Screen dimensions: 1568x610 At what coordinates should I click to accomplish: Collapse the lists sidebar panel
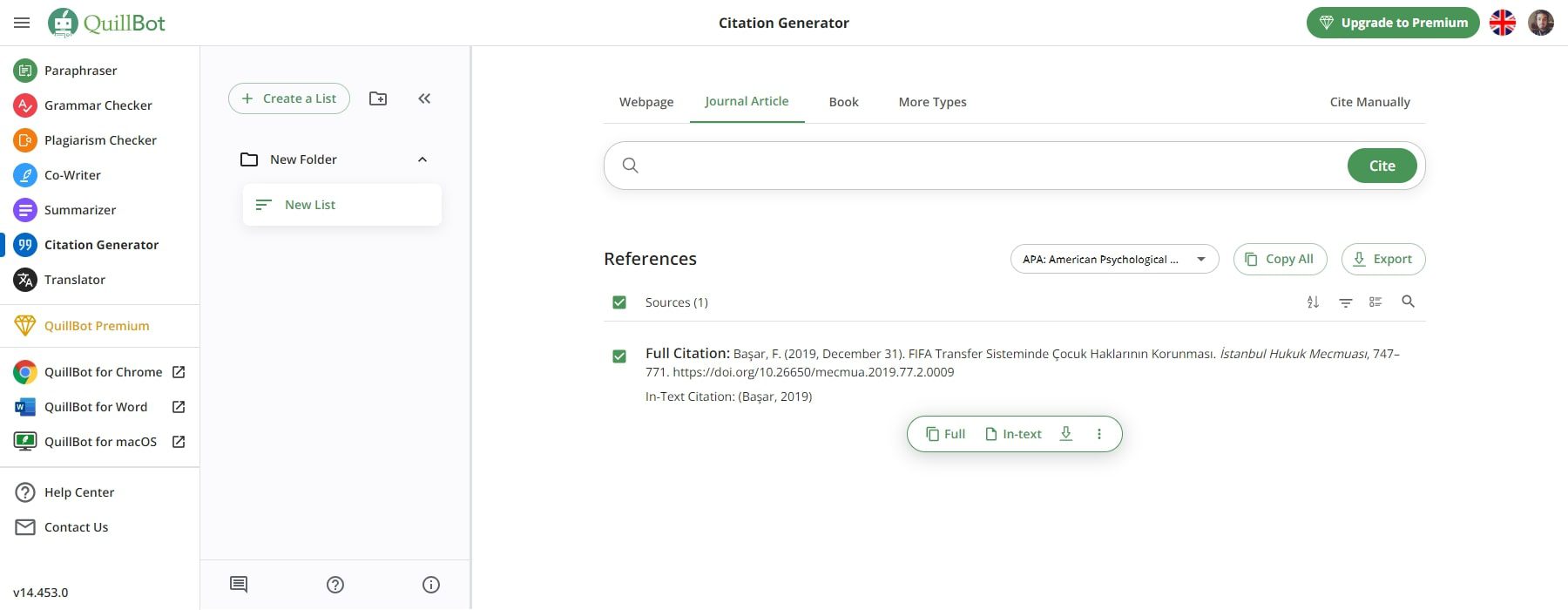click(x=424, y=98)
